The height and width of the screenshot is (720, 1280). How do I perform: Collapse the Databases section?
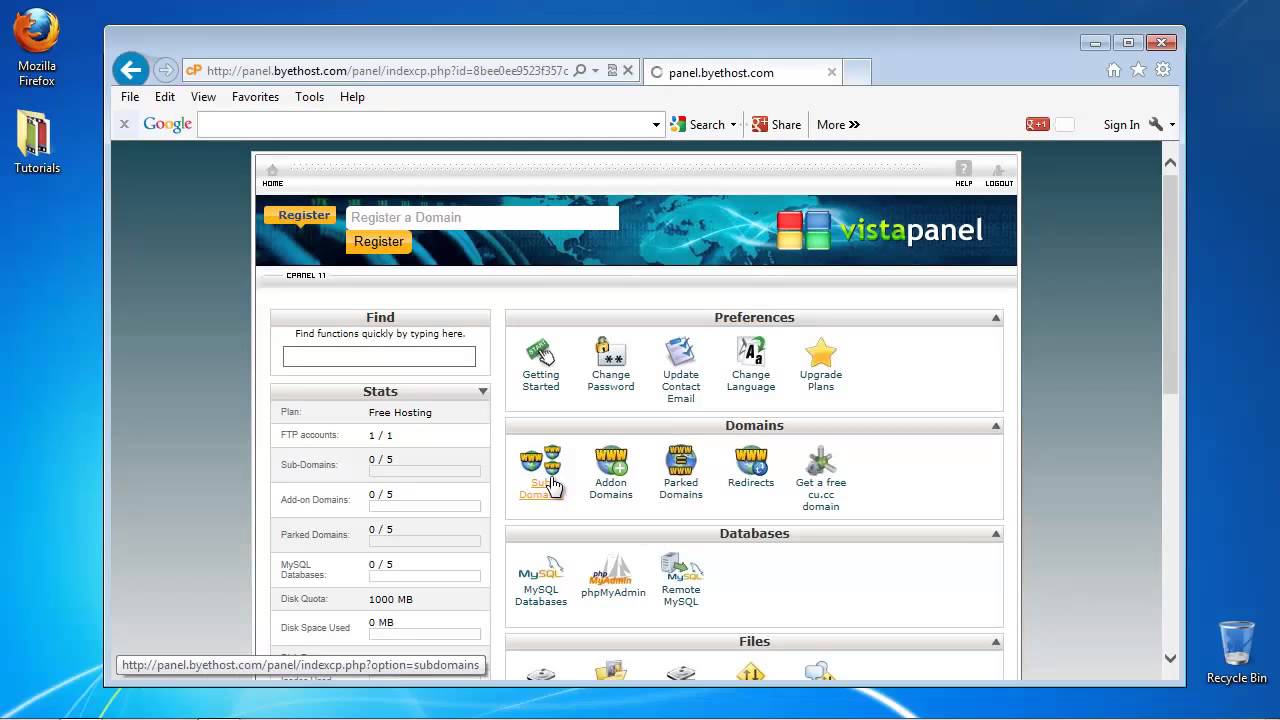pyautogui.click(x=996, y=534)
